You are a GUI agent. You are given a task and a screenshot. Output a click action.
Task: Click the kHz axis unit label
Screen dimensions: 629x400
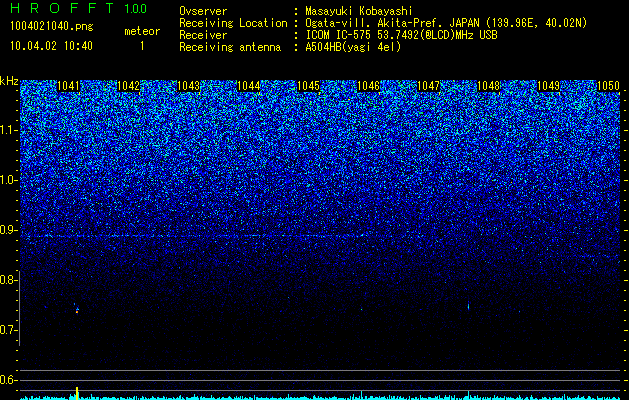coord(9,81)
